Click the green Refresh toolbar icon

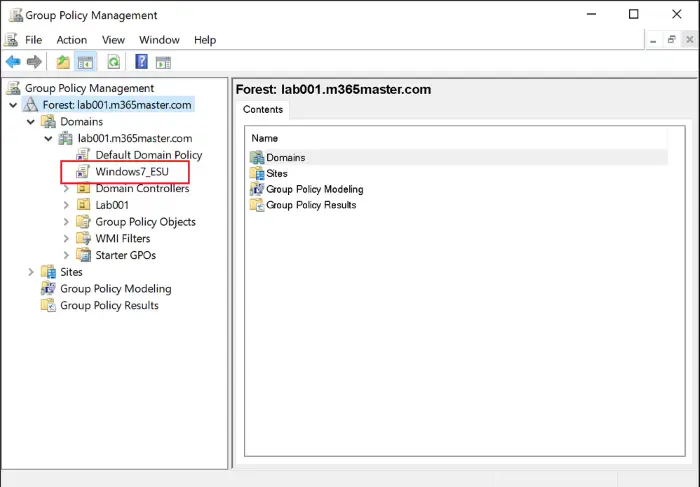click(114, 62)
